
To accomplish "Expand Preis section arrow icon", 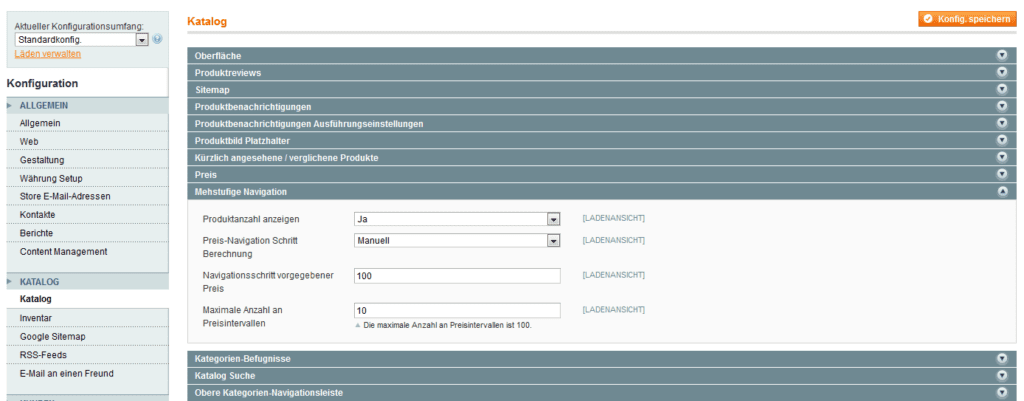I will click(1001, 174).
